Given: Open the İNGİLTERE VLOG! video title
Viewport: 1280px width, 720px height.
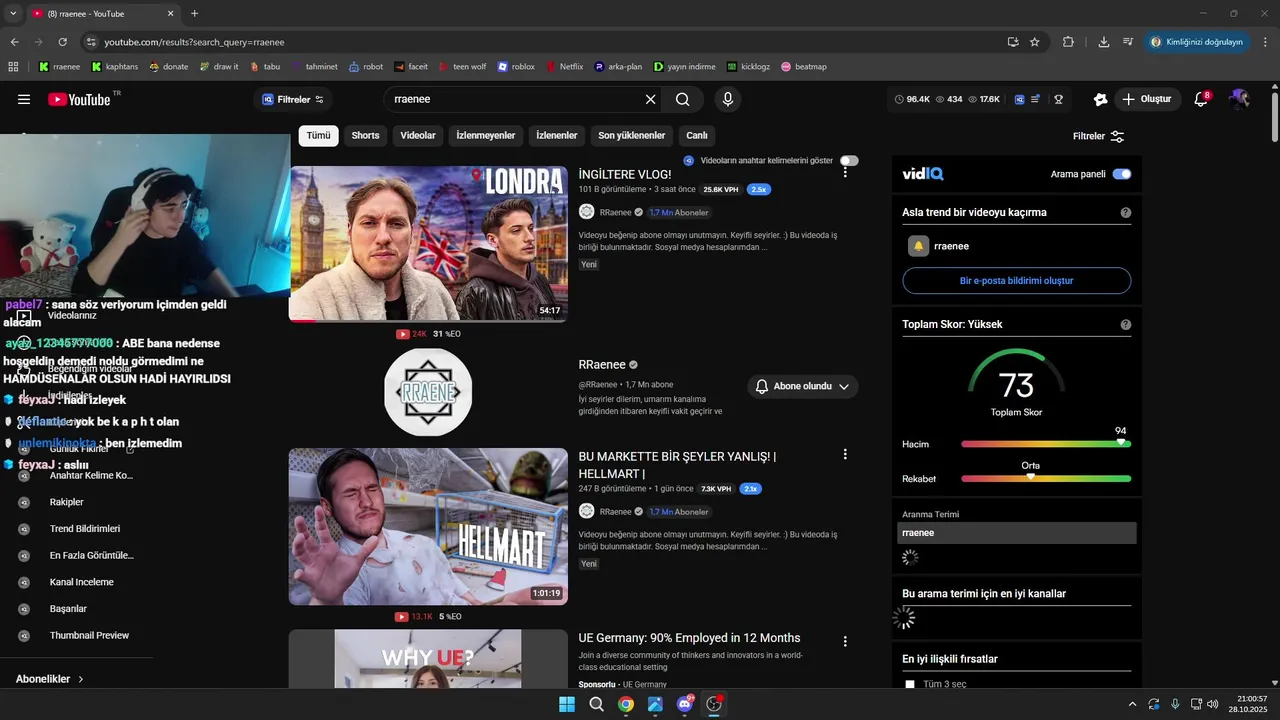Looking at the screenshot, I should tap(624, 174).
